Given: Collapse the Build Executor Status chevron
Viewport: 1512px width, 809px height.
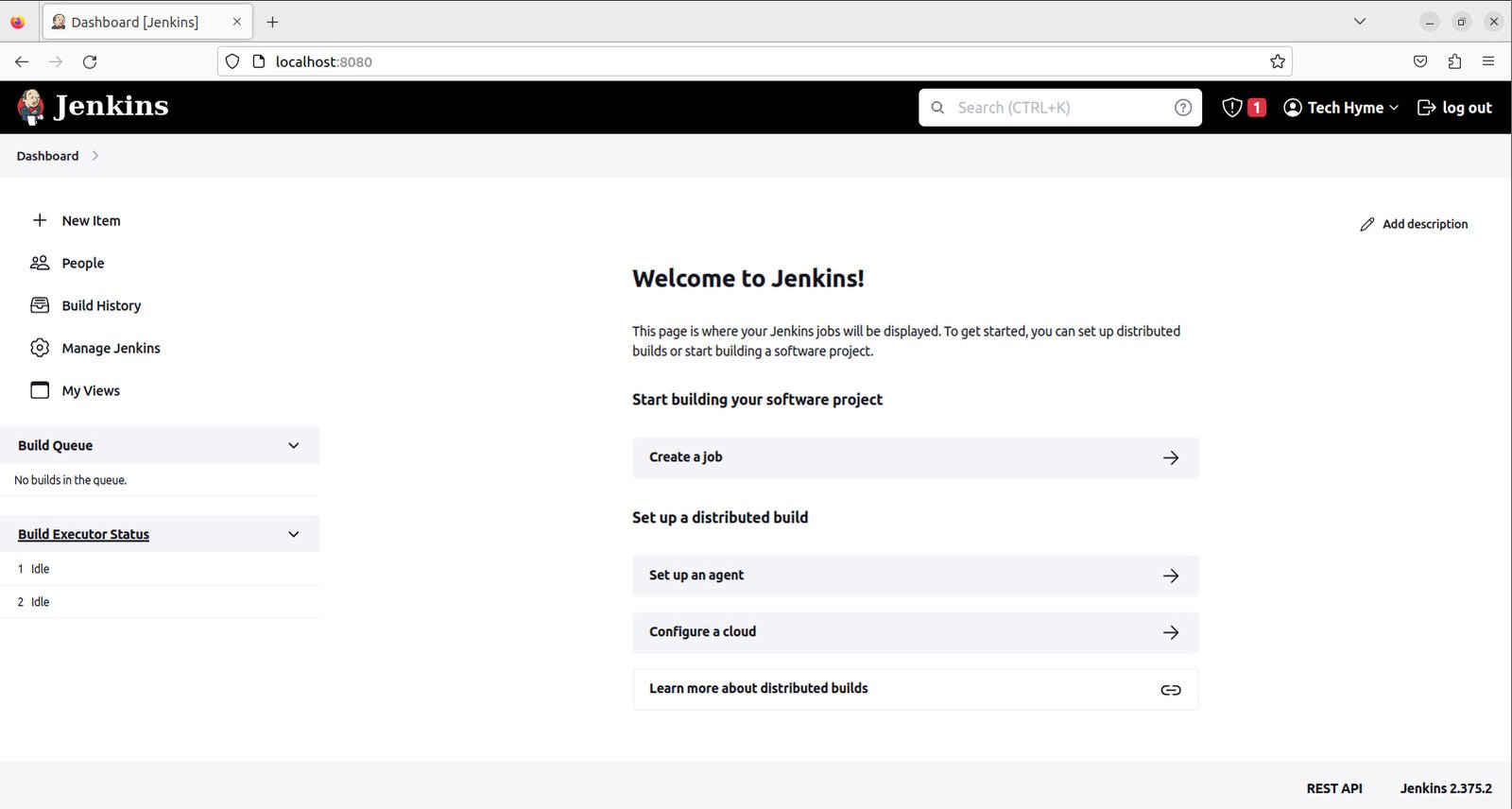Looking at the screenshot, I should point(294,534).
